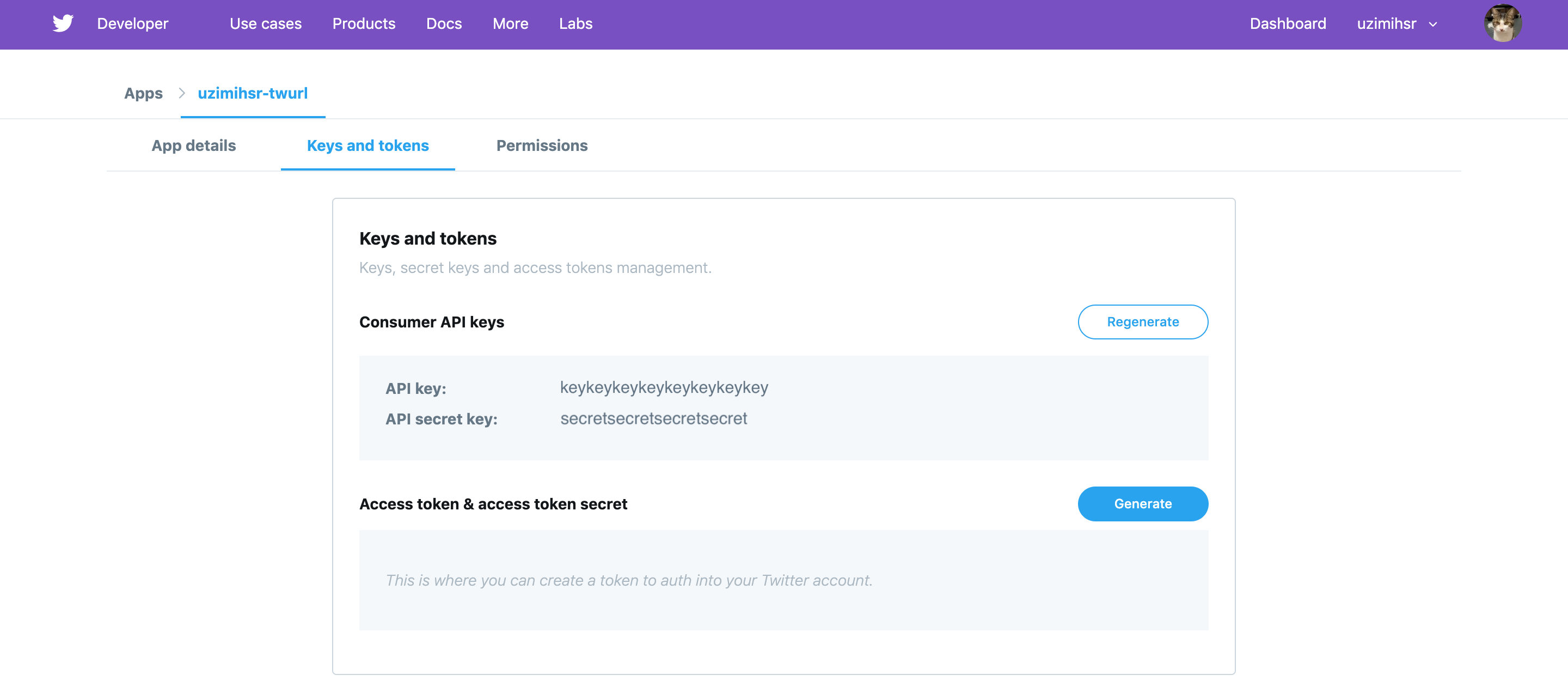Go to Labs in the navigation bar
This screenshot has width=1568, height=699.
[x=575, y=24]
